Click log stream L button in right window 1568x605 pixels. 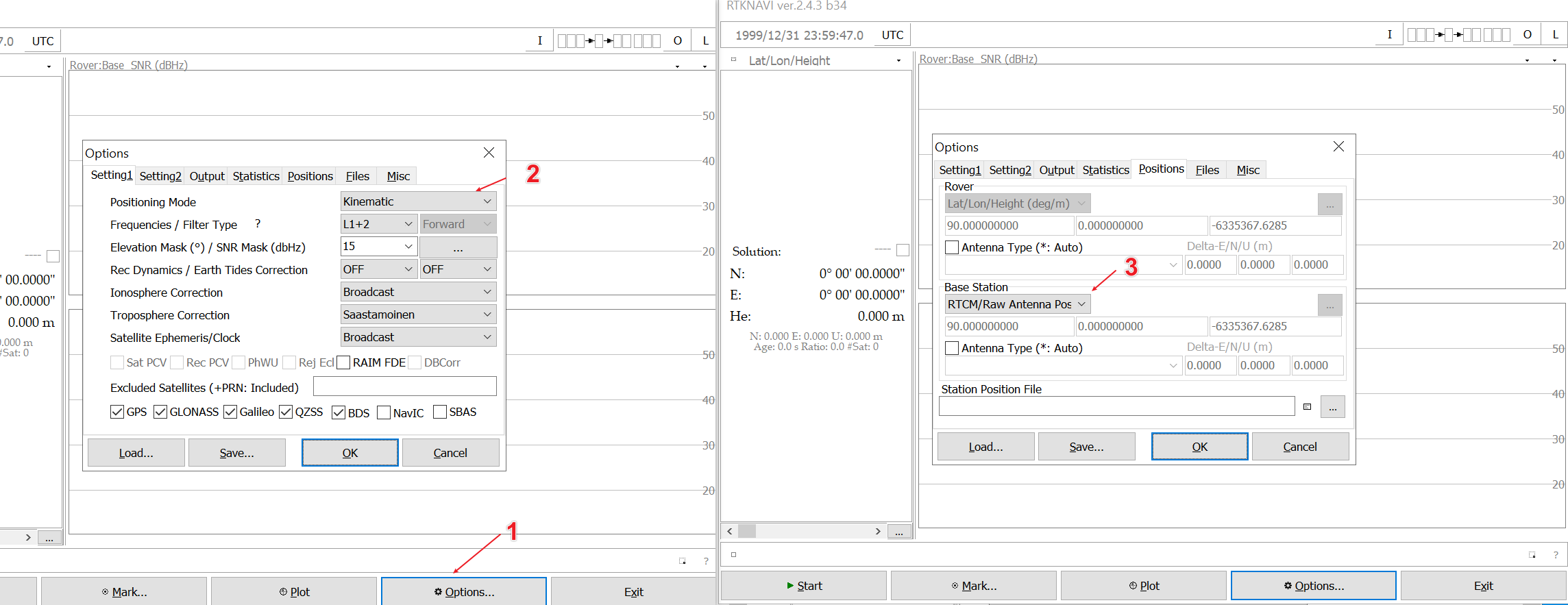coord(1556,34)
